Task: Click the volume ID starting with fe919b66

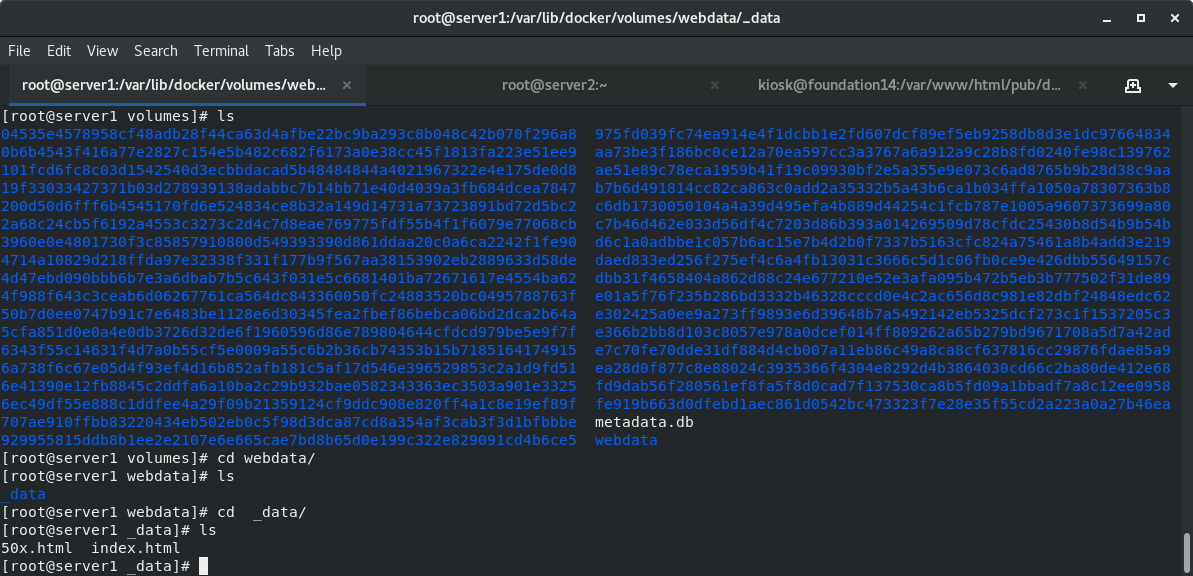Action: pos(883,404)
